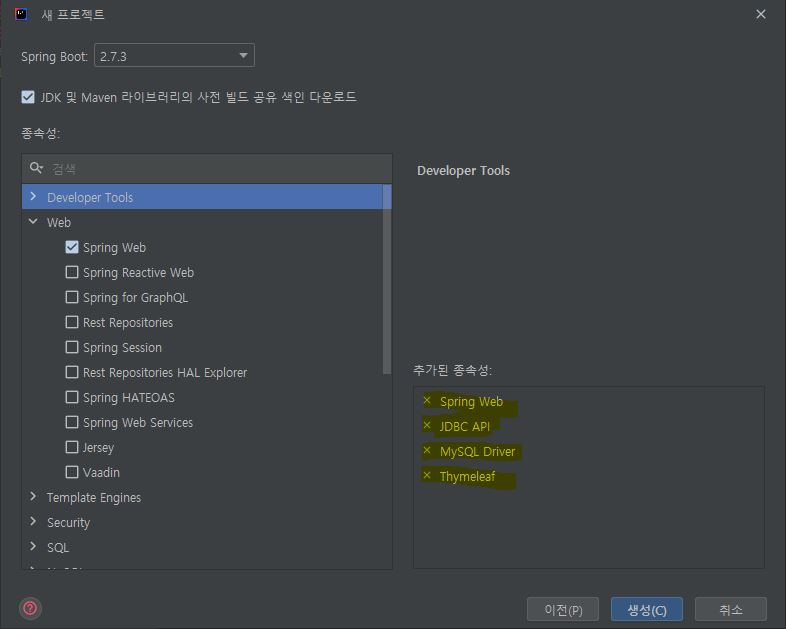Click the search magnifier icon
The height and width of the screenshot is (629, 786).
[36, 168]
